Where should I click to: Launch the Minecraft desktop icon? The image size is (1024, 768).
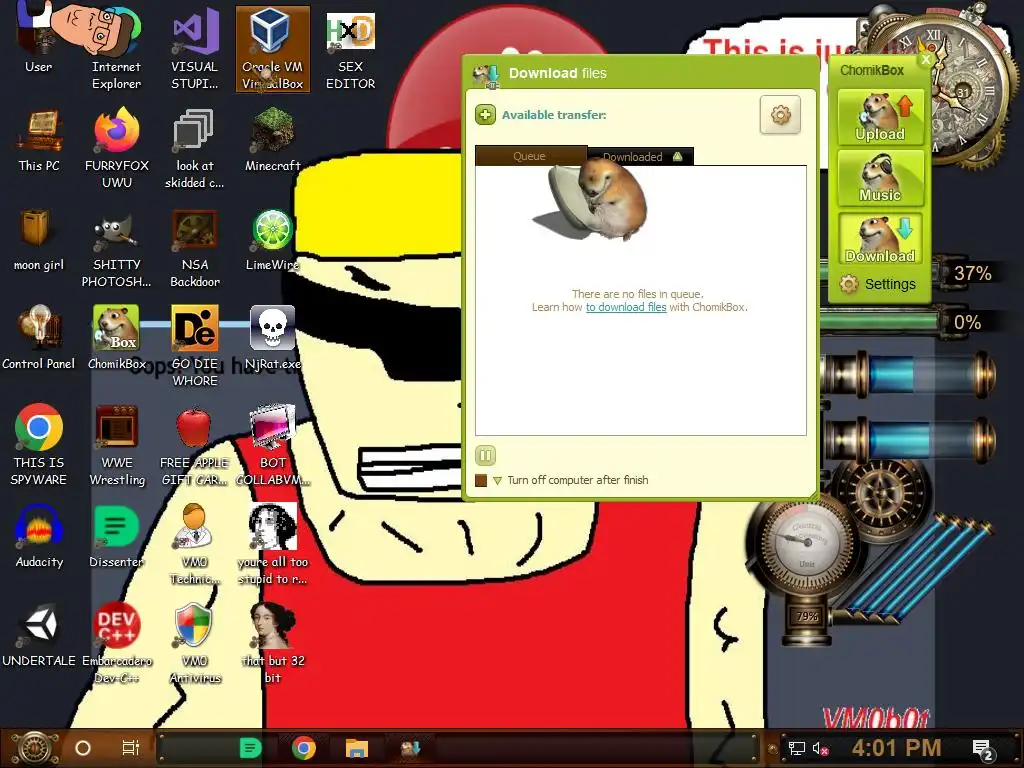272,140
